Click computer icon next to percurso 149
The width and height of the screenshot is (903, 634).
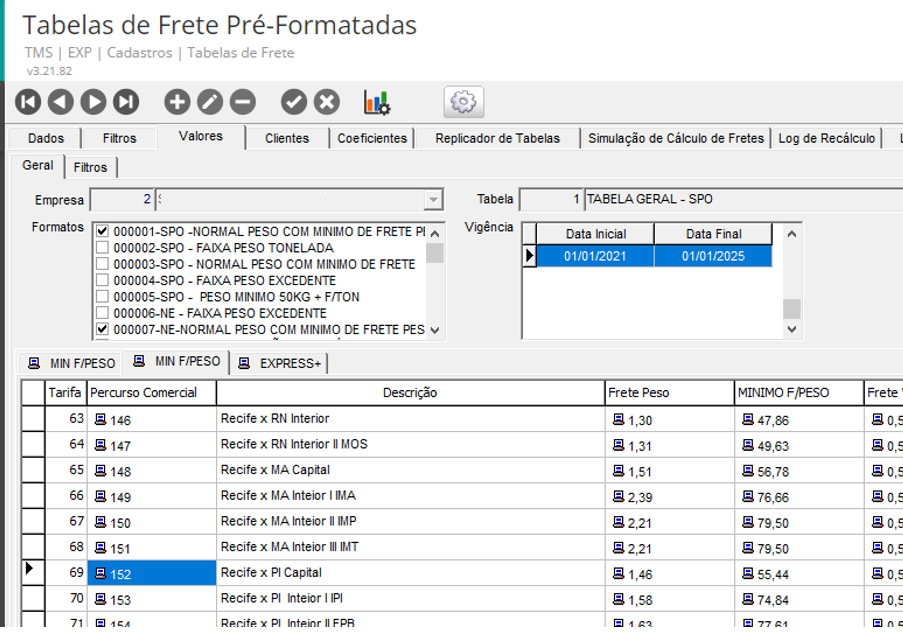pyautogui.click(x=100, y=496)
